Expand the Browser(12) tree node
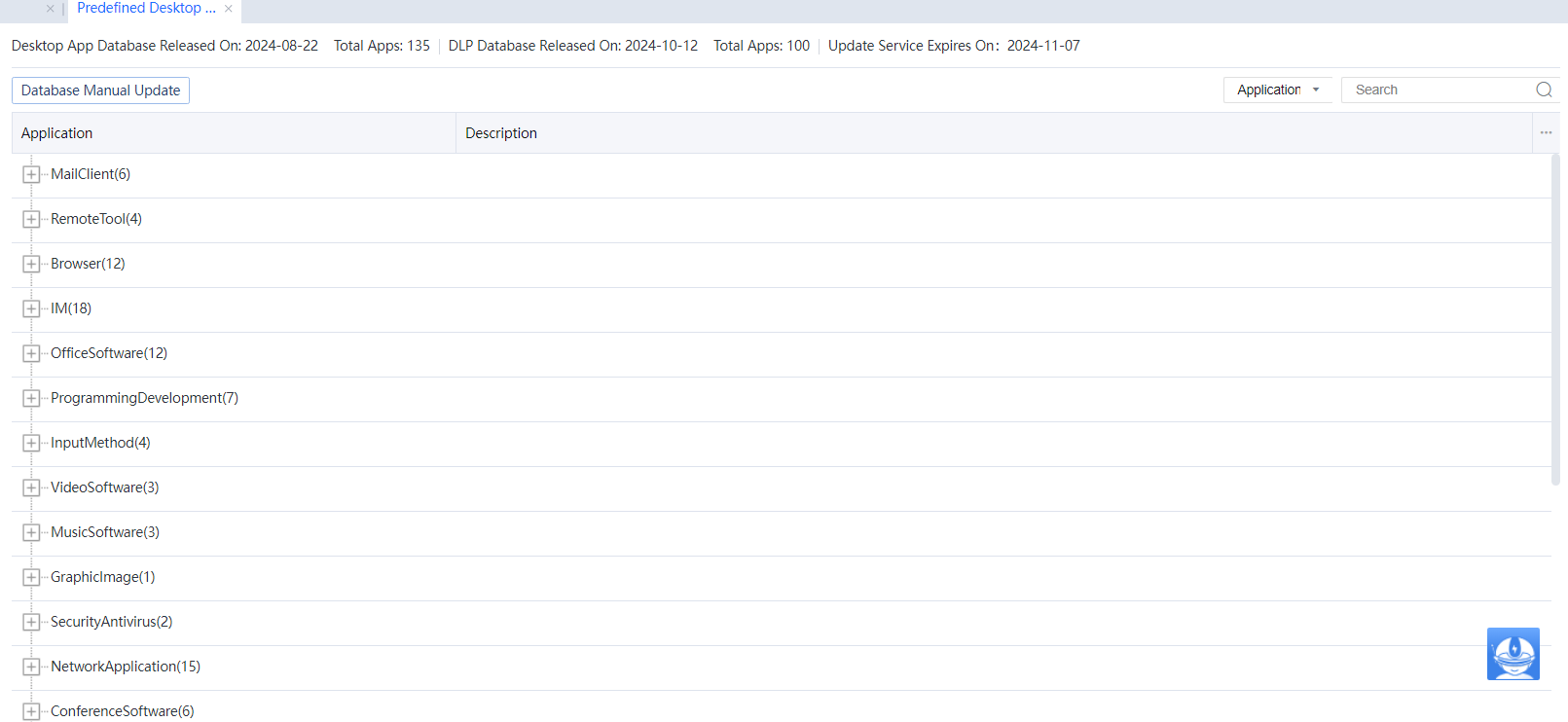 click(x=31, y=264)
